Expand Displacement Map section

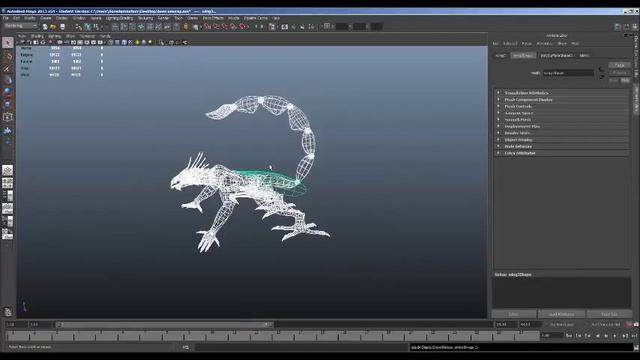(x=561, y=127)
